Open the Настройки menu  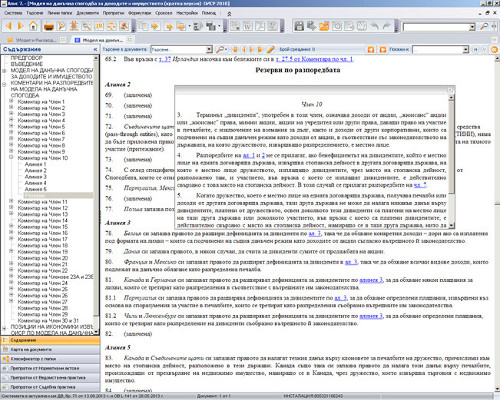(x=187, y=13)
